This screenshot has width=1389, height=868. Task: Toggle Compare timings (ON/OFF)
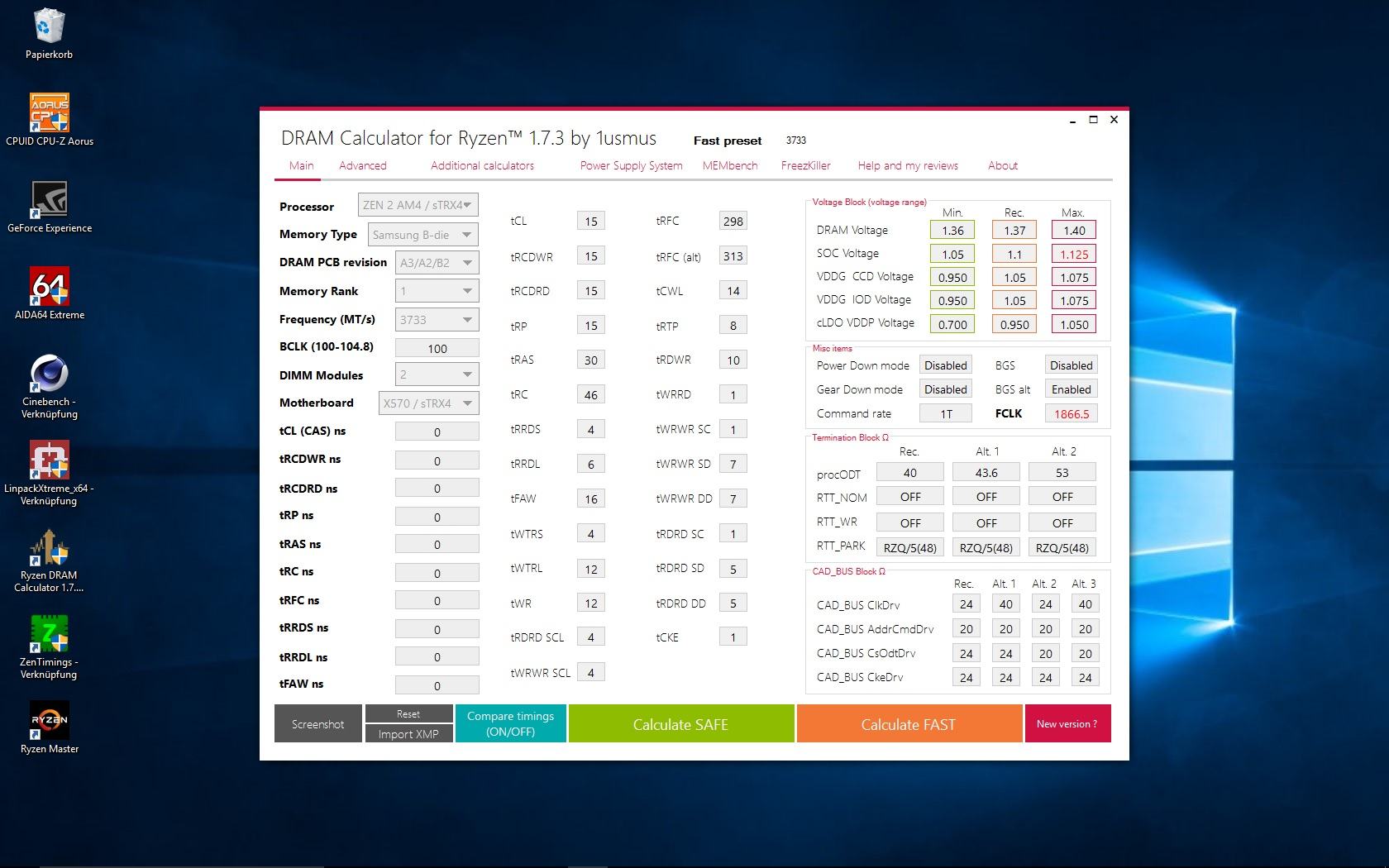(x=510, y=723)
